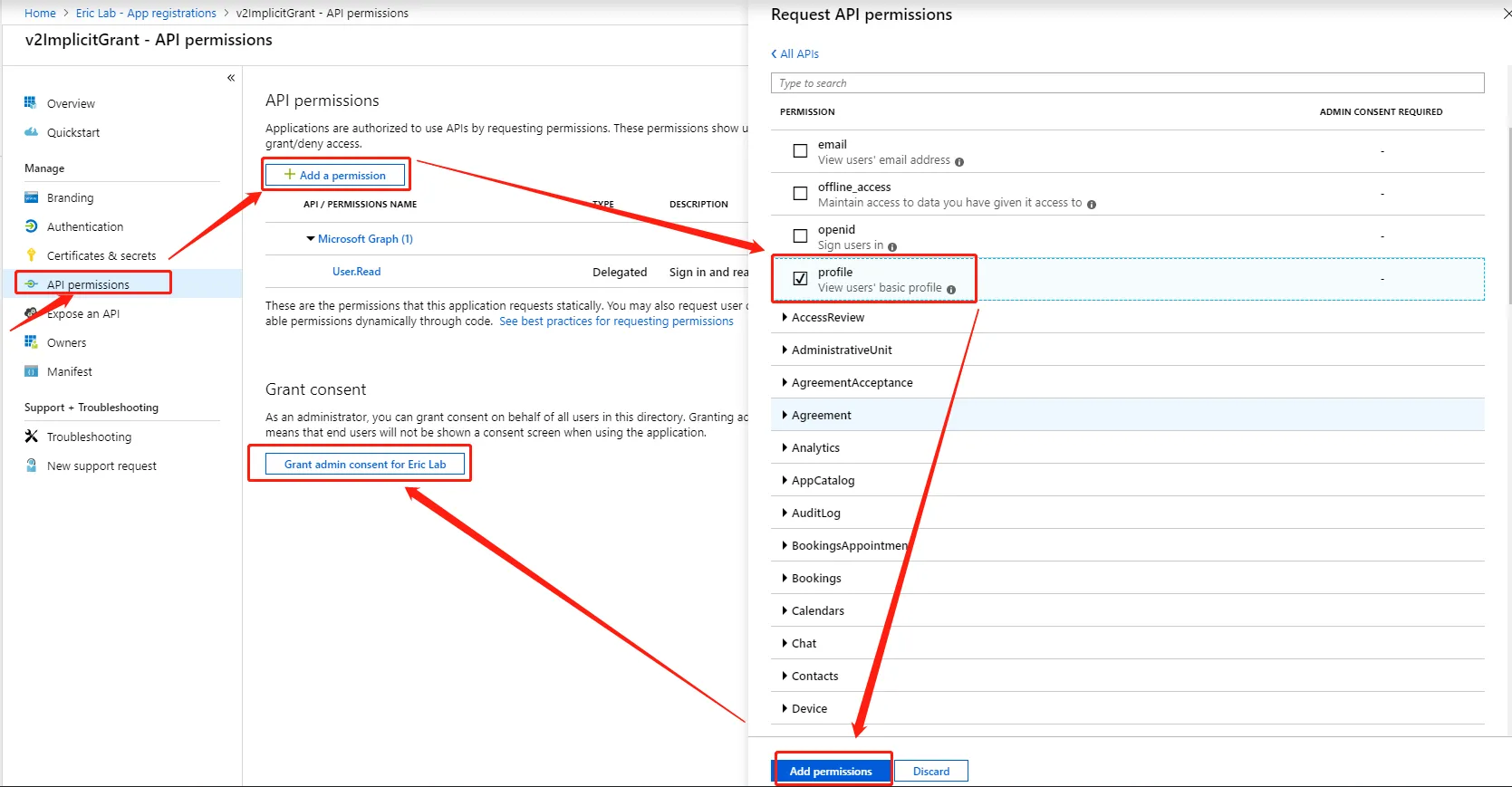This screenshot has height=787, width=1512.
Task: Click the Authentication icon in sidebar
Action: 31,226
